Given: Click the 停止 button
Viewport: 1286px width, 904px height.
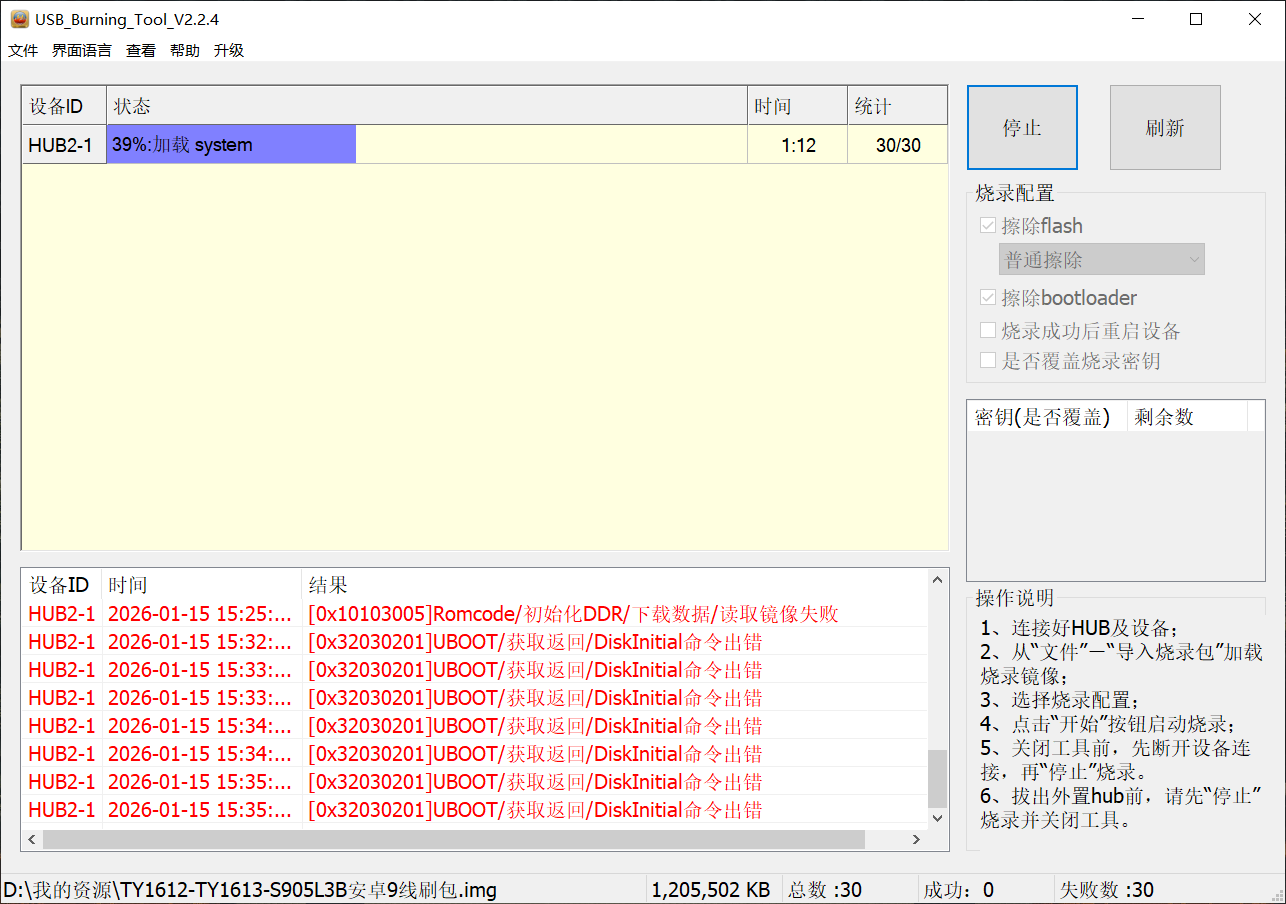Looking at the screenshot, I should point(1022,128).
